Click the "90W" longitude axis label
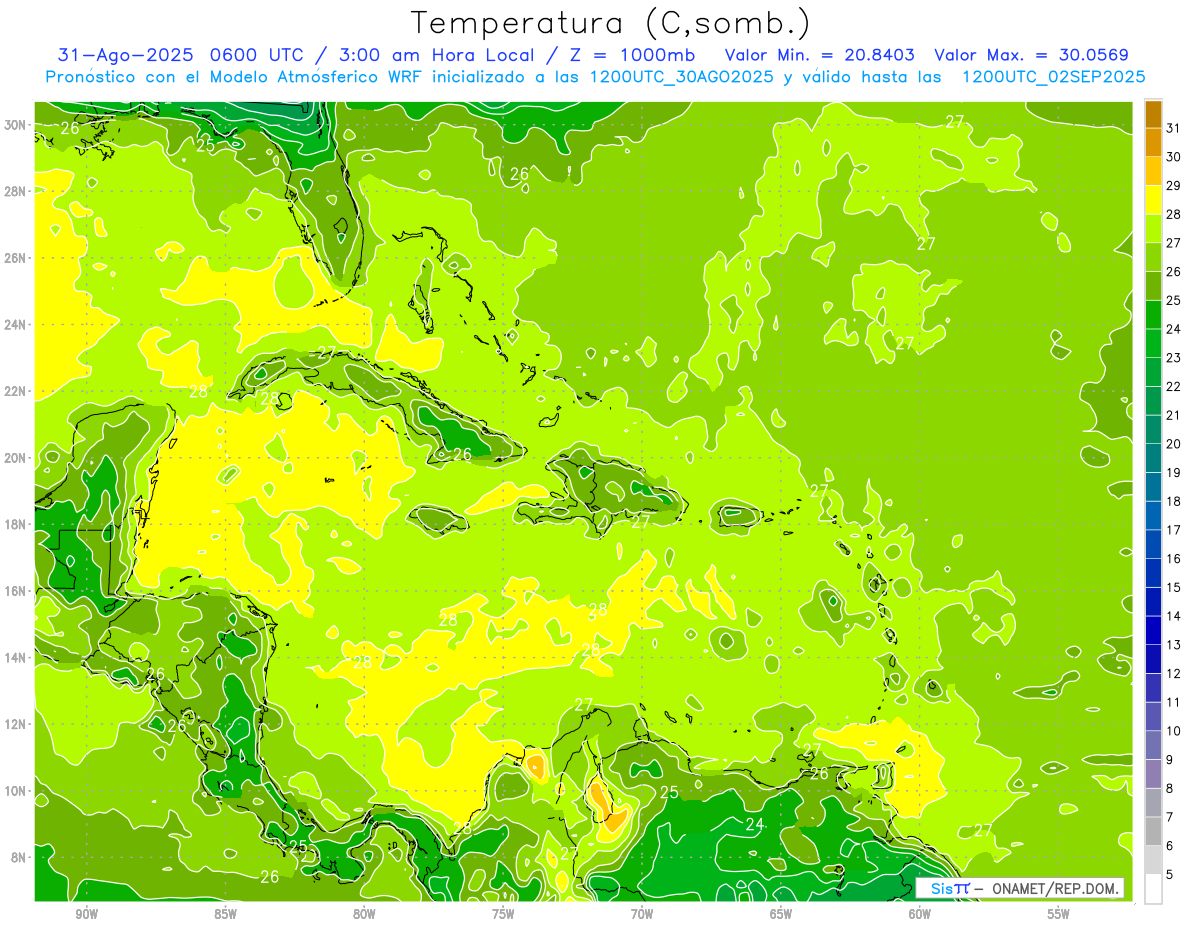This screenshot has height=927, width=1200. (87, 914)
